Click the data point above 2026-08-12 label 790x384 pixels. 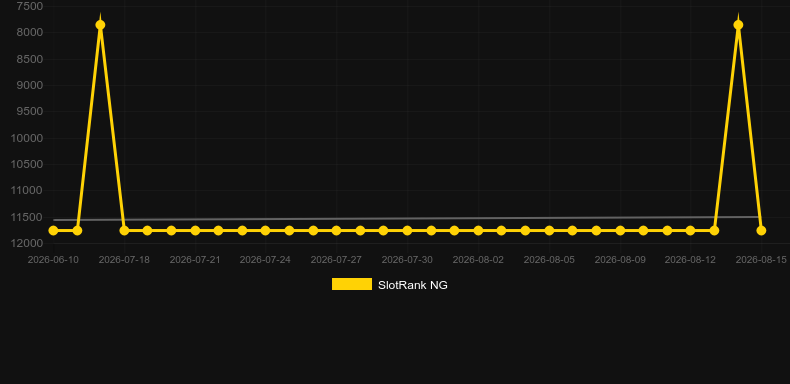tap(690, 230)
